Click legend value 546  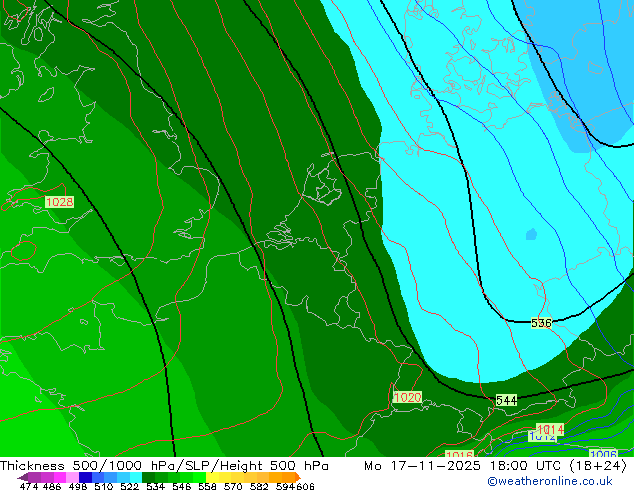182,486
